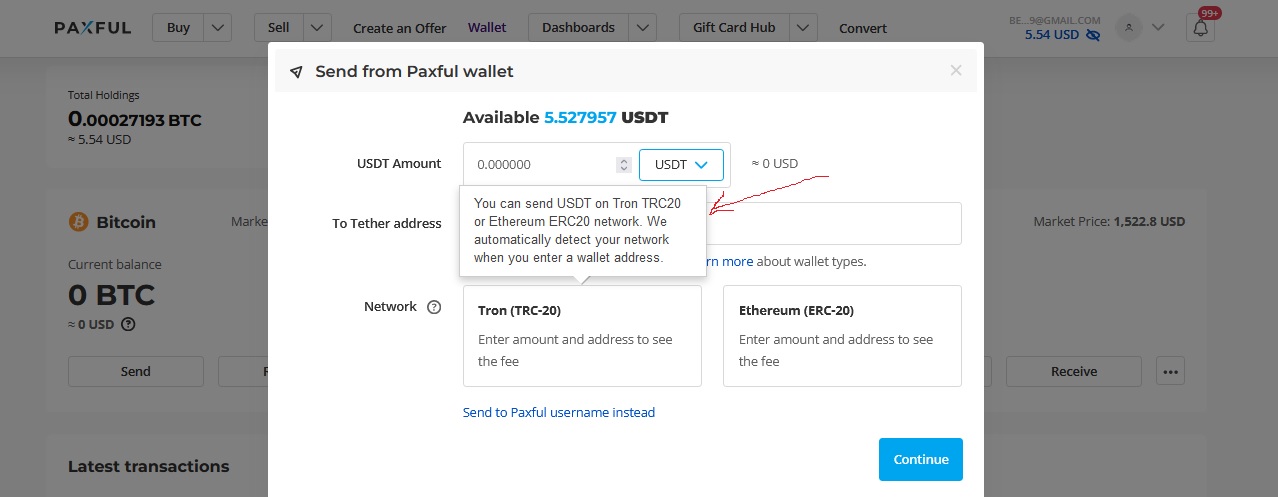This screenshot has height=497, width=1278.
Task: Click Market Price 1,522.8 USD text
Action: (x=1109, y=222)
